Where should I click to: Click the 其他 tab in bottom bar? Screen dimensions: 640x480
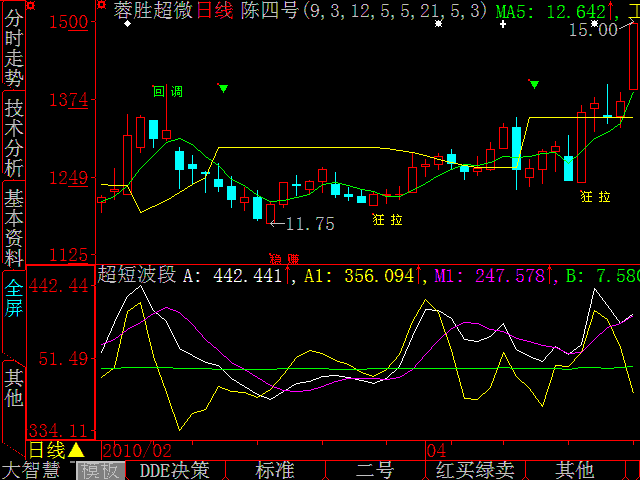tap(574, 470)
